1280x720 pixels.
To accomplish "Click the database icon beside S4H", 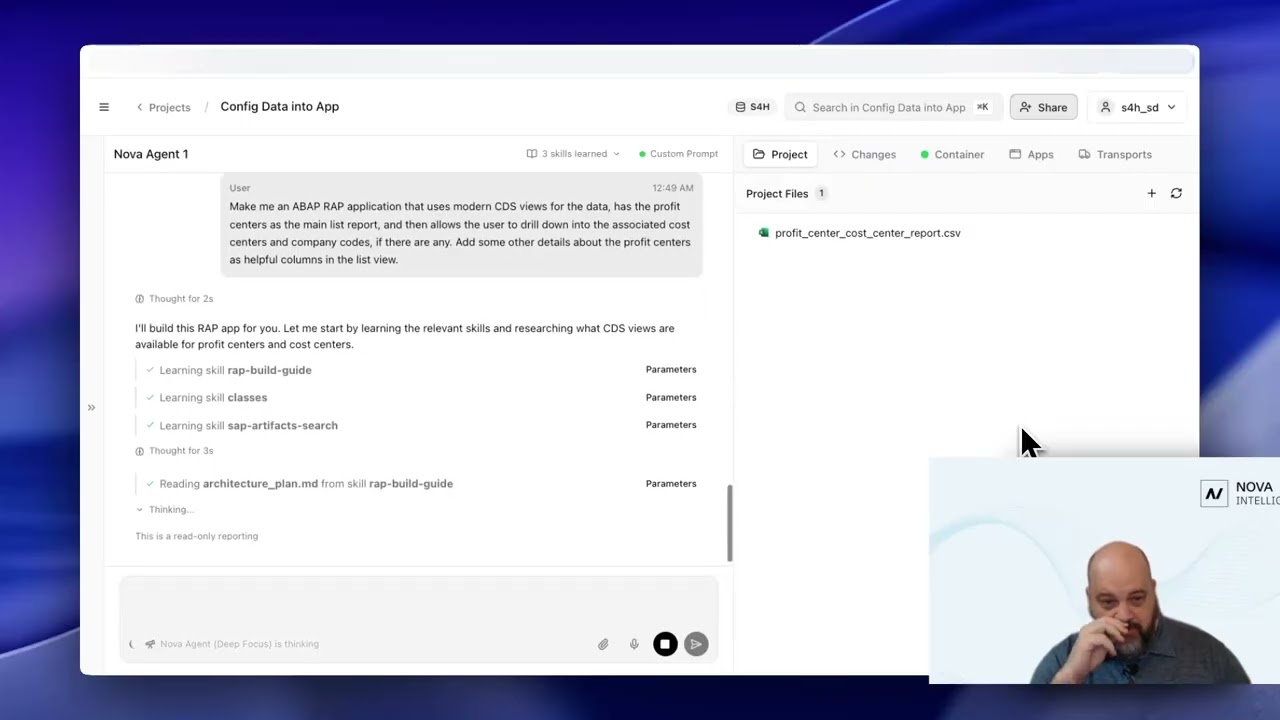I will pyautogui.click(x=740, y=107).
